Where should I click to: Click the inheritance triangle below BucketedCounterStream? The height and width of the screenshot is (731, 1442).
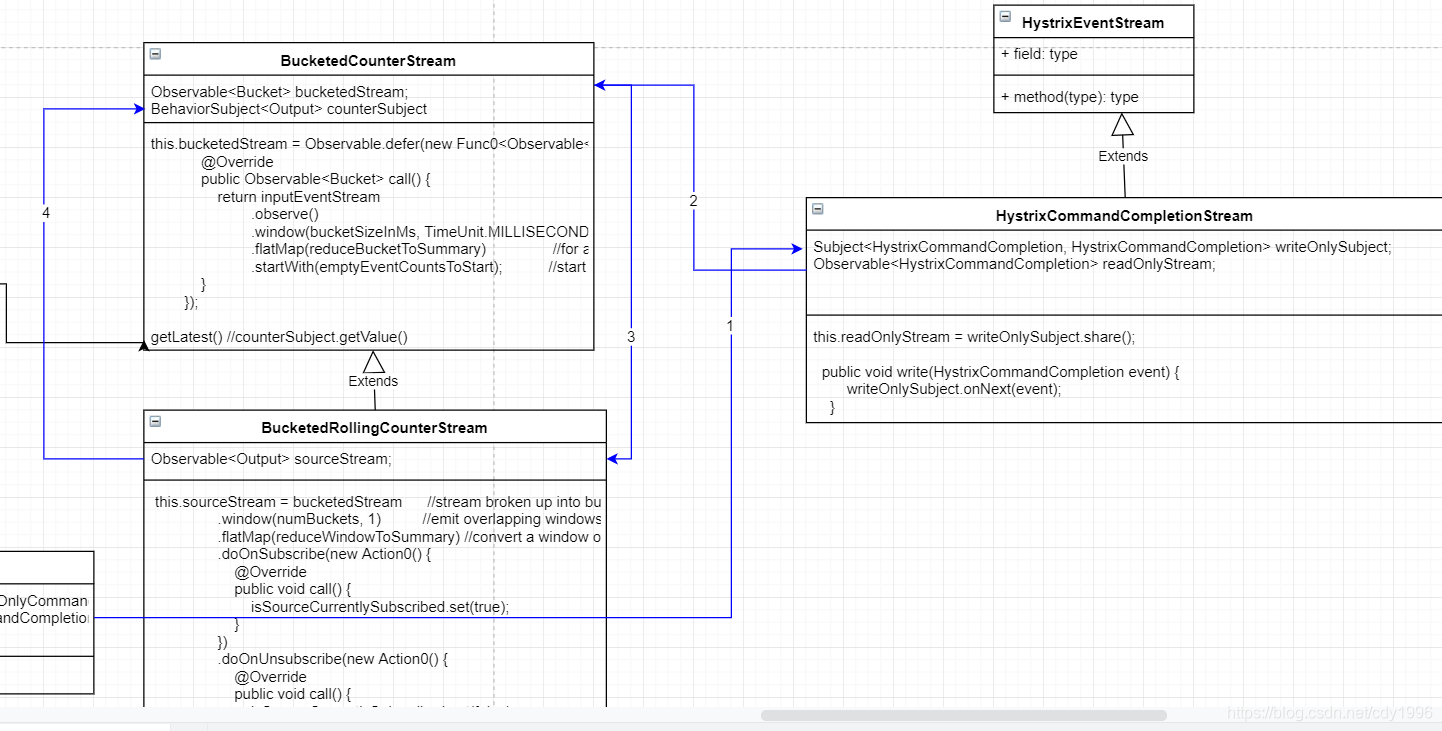tap(374, 361)
